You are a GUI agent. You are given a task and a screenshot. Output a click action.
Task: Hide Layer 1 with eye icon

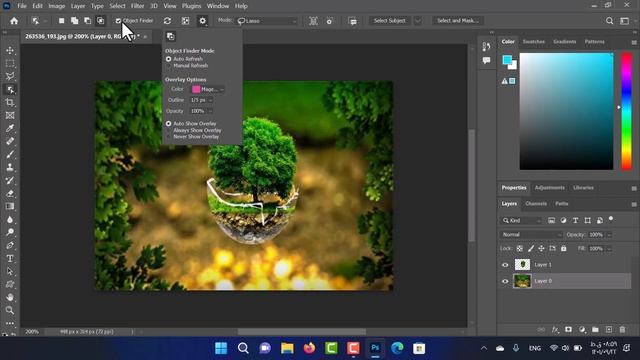(505, 265)
